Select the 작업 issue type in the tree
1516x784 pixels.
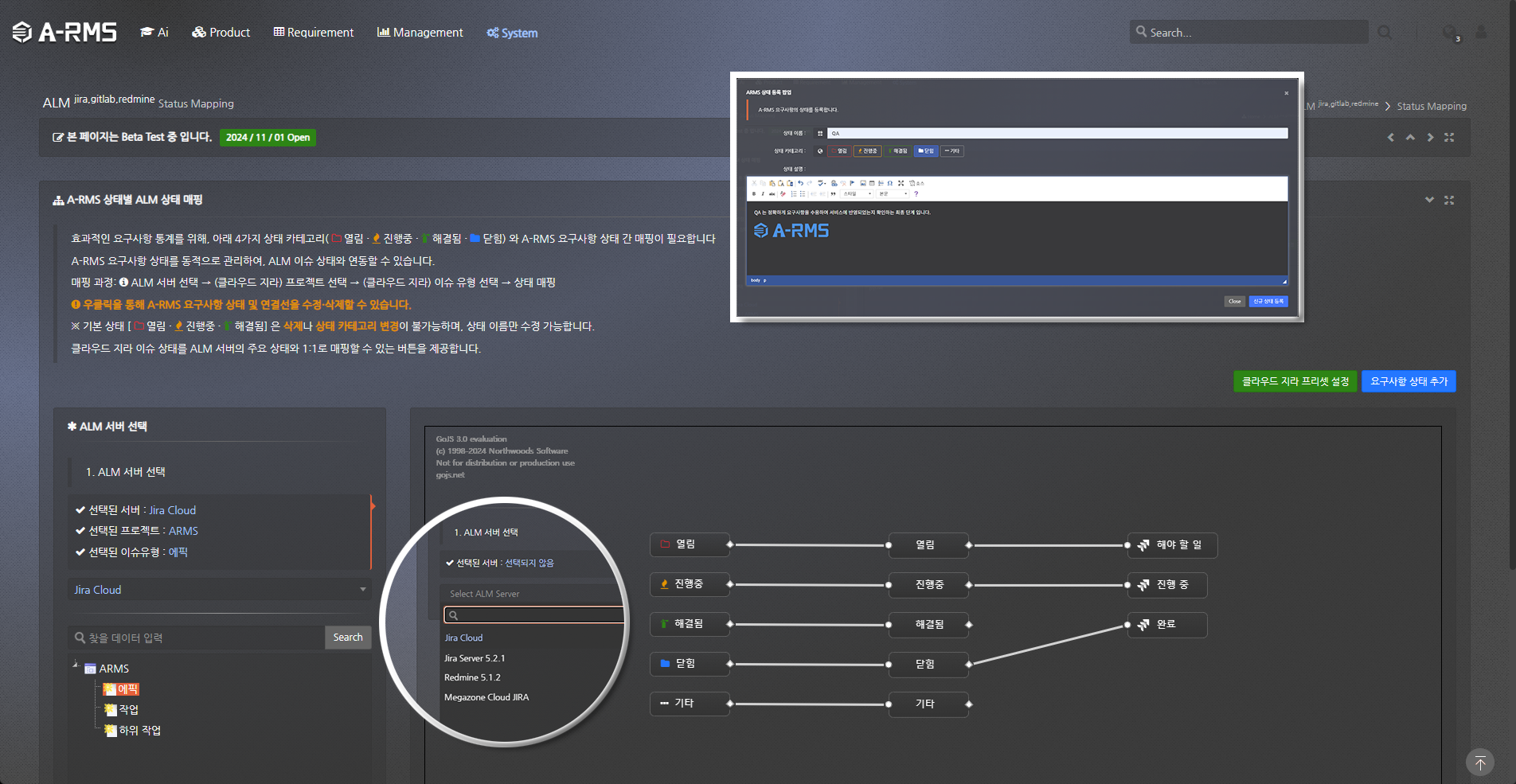128,710
